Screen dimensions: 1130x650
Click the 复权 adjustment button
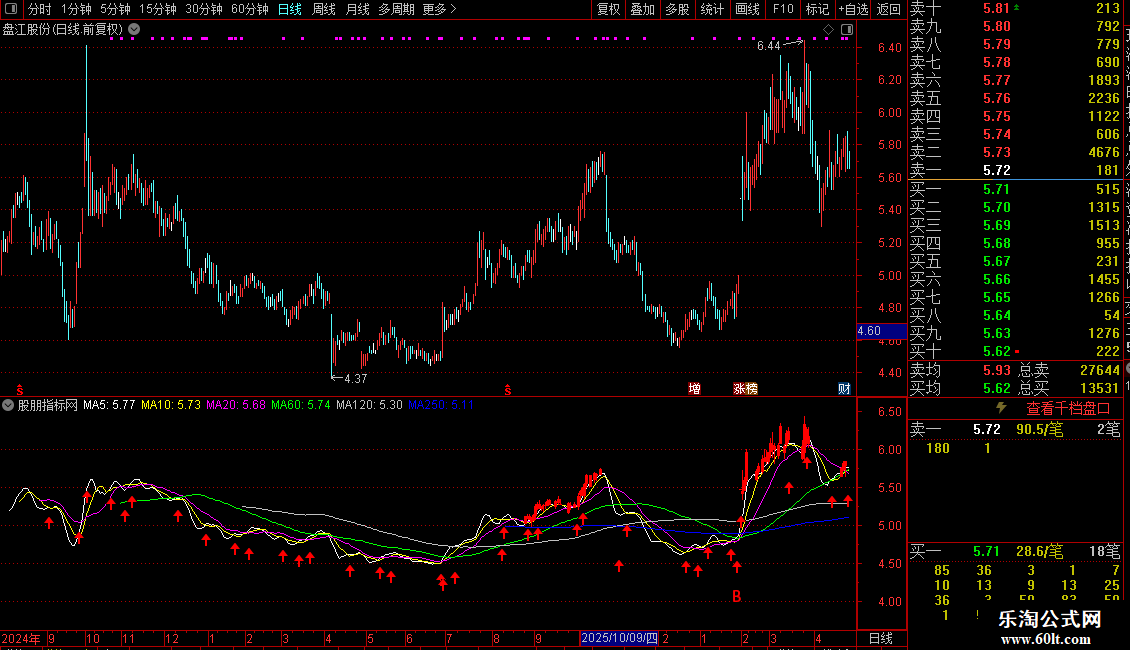click(608, 9)
